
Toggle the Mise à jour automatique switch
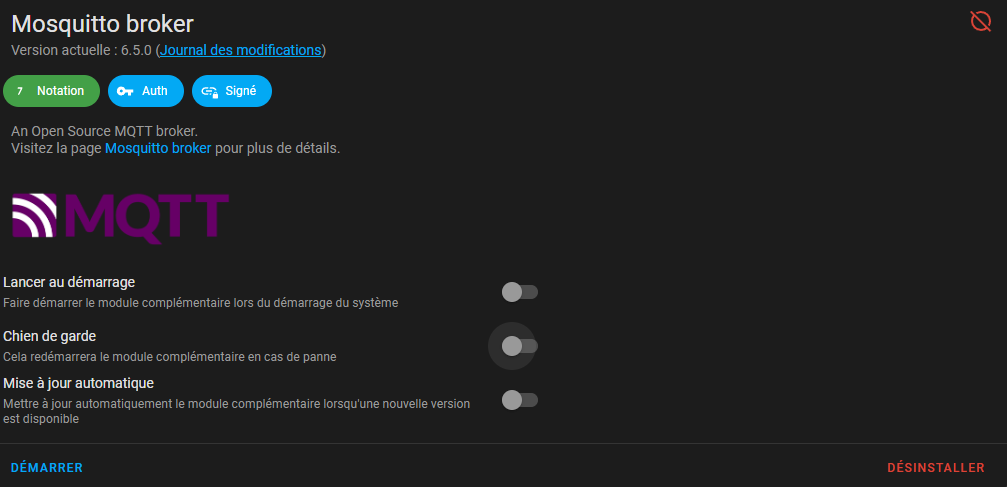(x=520, y=400)
